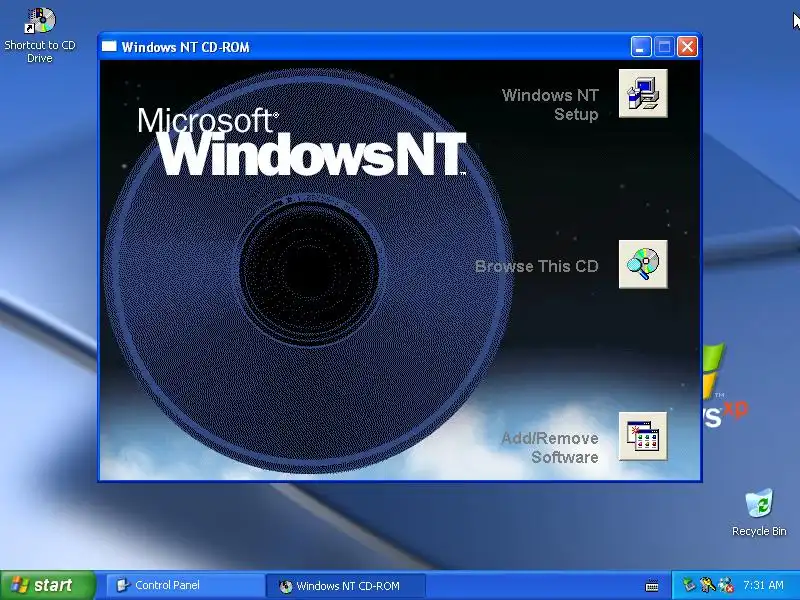Launch Windows NT Setup icon
Image resolution: width=800 pixels, height=600 pixels.
click(x=643, y=93)
